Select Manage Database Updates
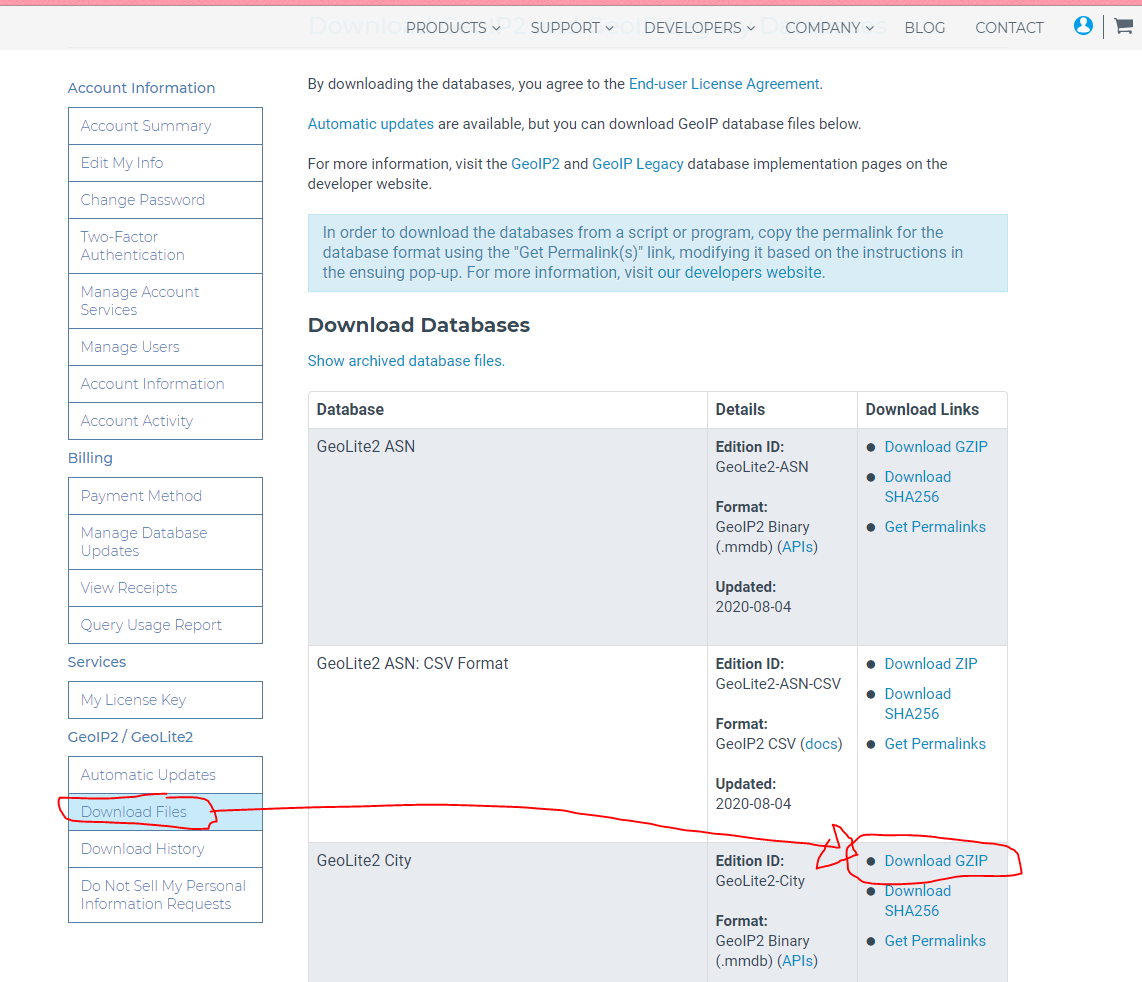The height and width of the screenshot is (982, 1142). [165, 542]
